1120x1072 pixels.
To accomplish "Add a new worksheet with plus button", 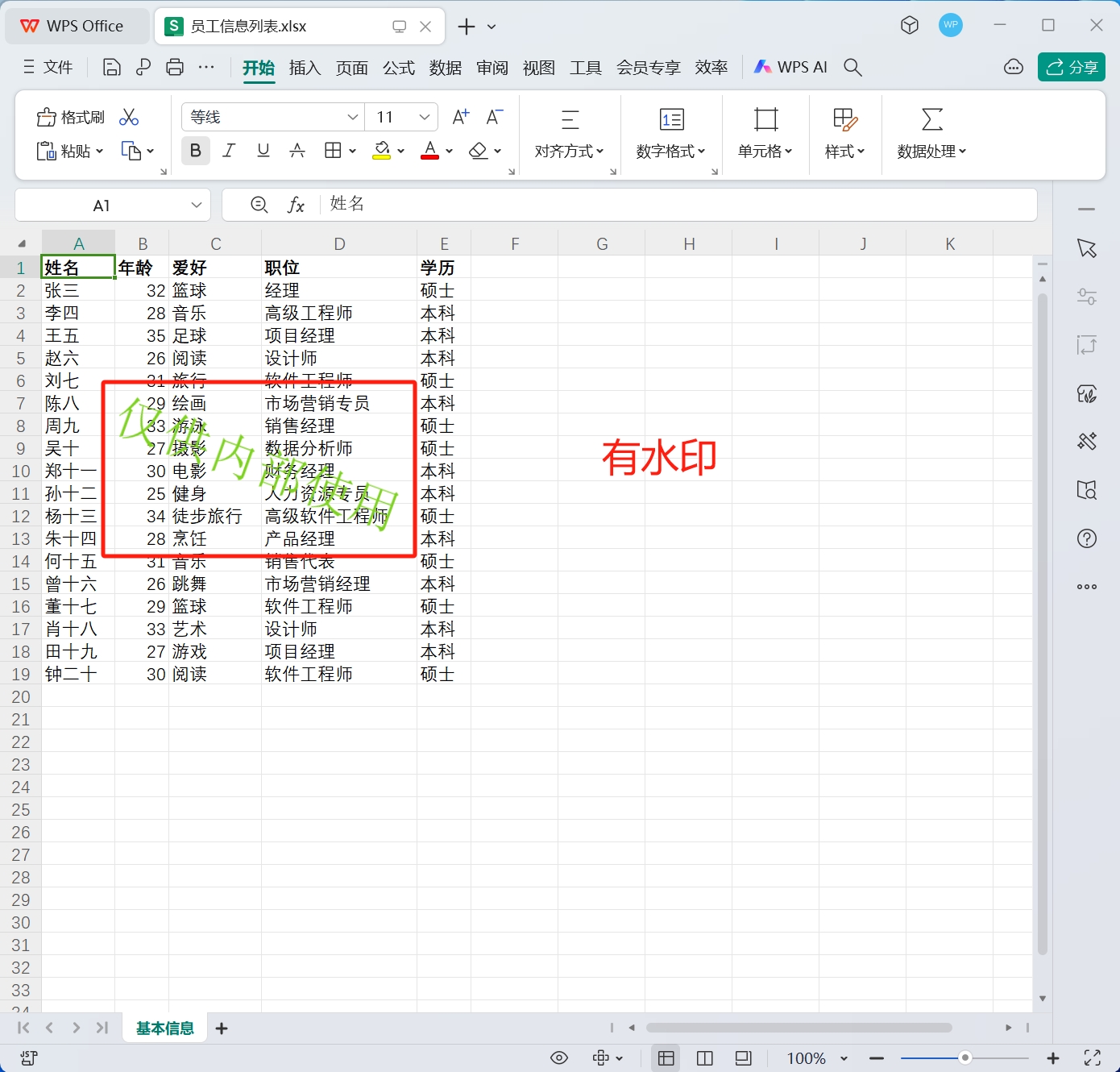I will [x=221, y=1028].
